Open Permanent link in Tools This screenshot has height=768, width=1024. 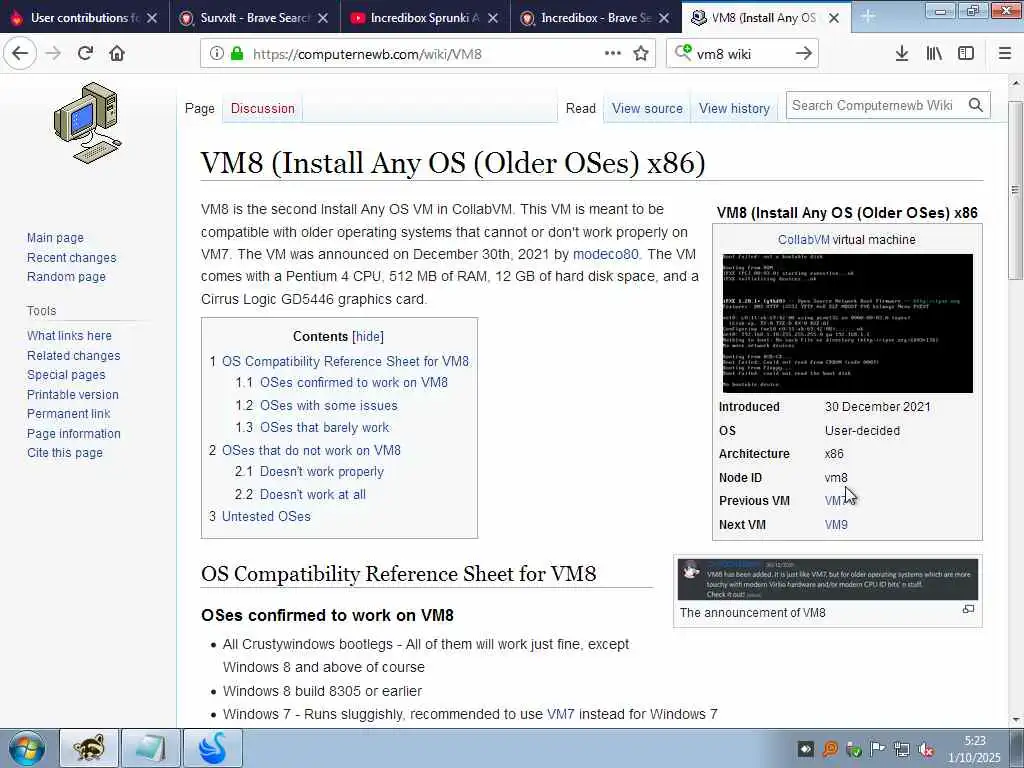tap(69, 413)
